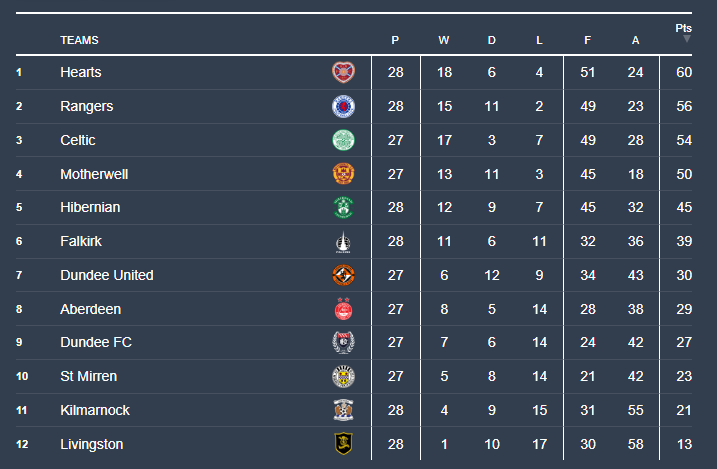Click the Dundee FC club crest icon
Viewport: 717px width, 469px height.
click(x=343, y=343)
